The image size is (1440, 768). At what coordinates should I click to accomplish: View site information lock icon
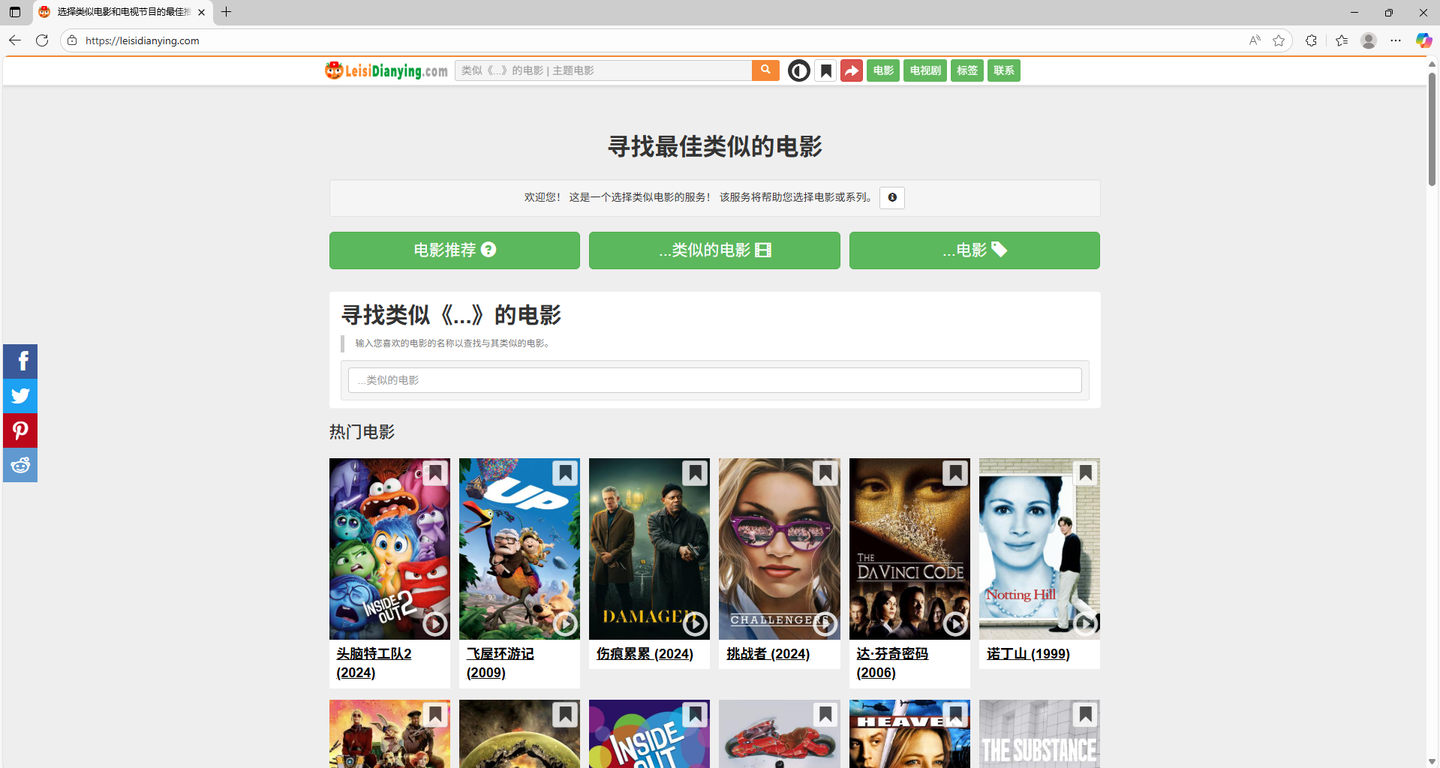click(x=72, y=41)
